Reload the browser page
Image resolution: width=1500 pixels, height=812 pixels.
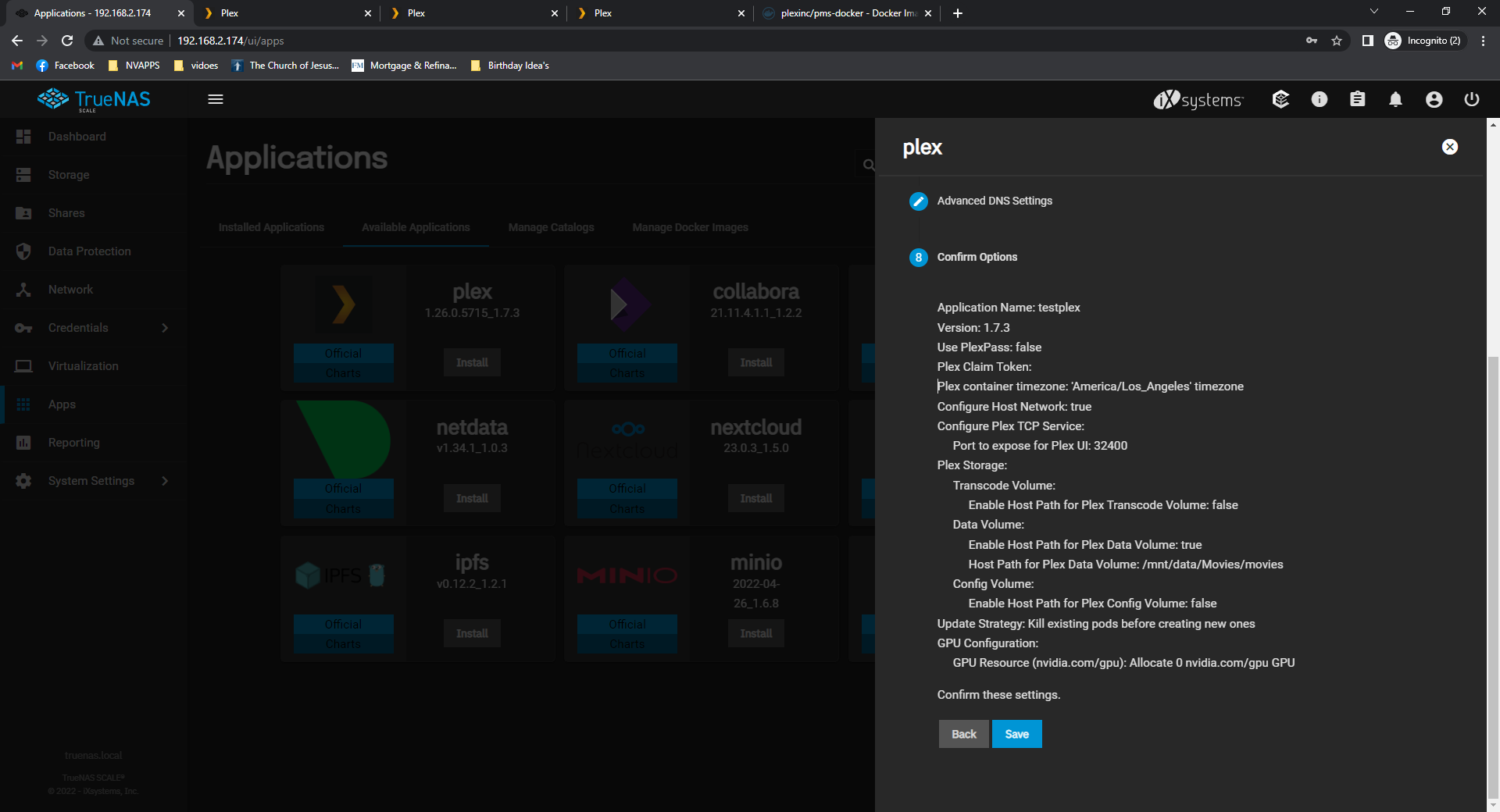(x=67, y=41)
